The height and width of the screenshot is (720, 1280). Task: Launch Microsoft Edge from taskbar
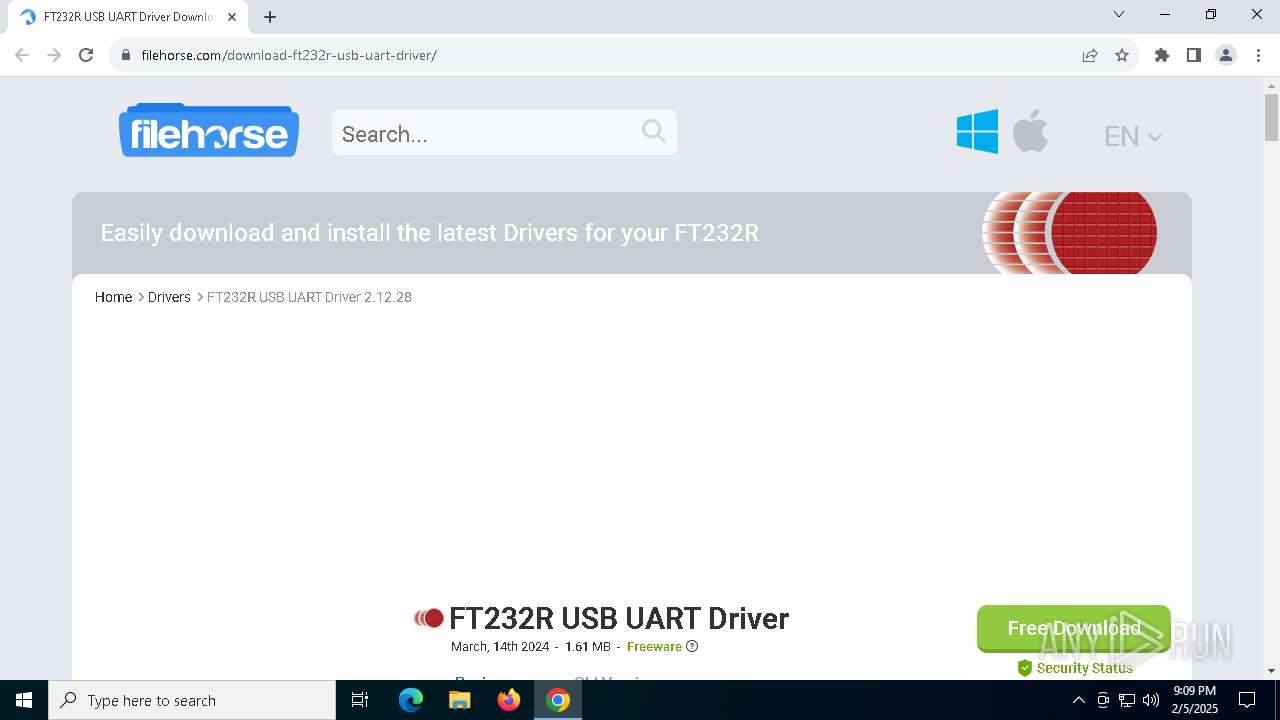point(411,700)
